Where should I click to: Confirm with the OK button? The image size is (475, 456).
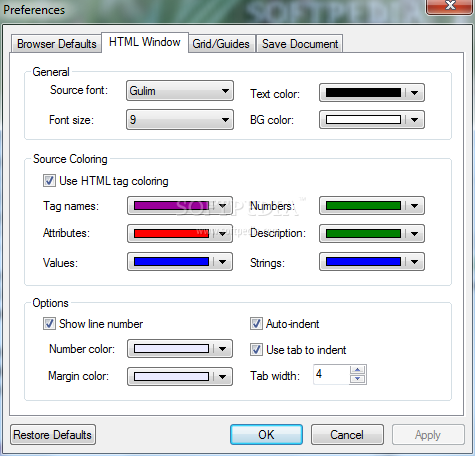point(266,435)
